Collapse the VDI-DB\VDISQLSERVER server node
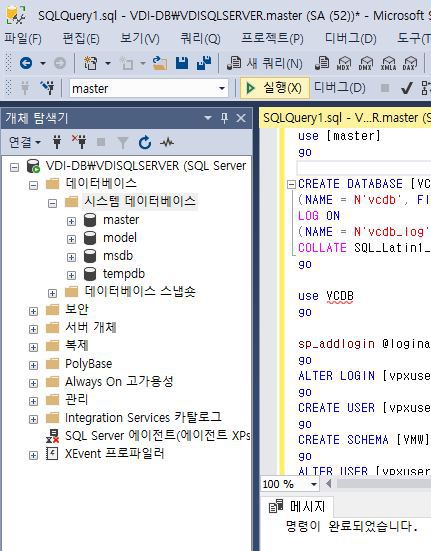This screenshot has width=431, height=551. point(14,167)
